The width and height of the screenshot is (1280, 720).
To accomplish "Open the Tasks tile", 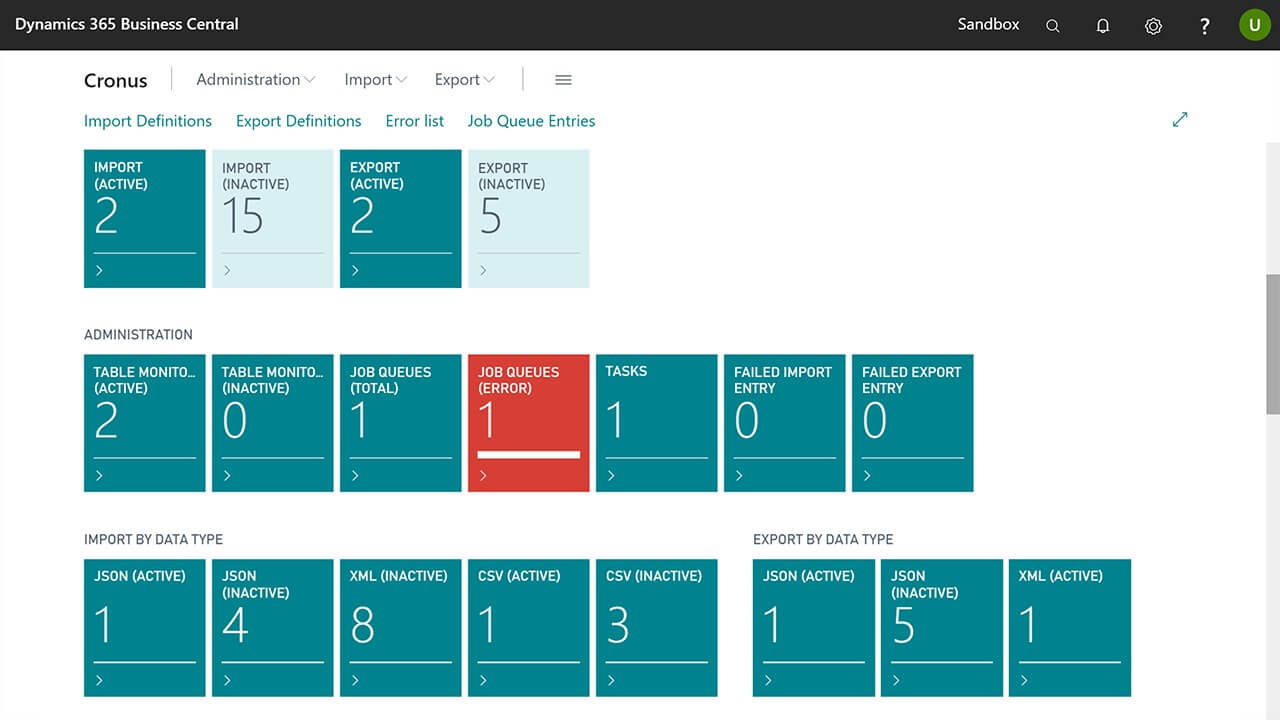I will pos(657,423).
